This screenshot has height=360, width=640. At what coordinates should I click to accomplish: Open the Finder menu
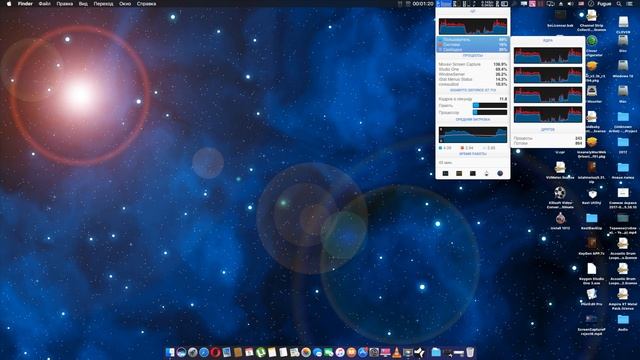[x=25, y=4]
